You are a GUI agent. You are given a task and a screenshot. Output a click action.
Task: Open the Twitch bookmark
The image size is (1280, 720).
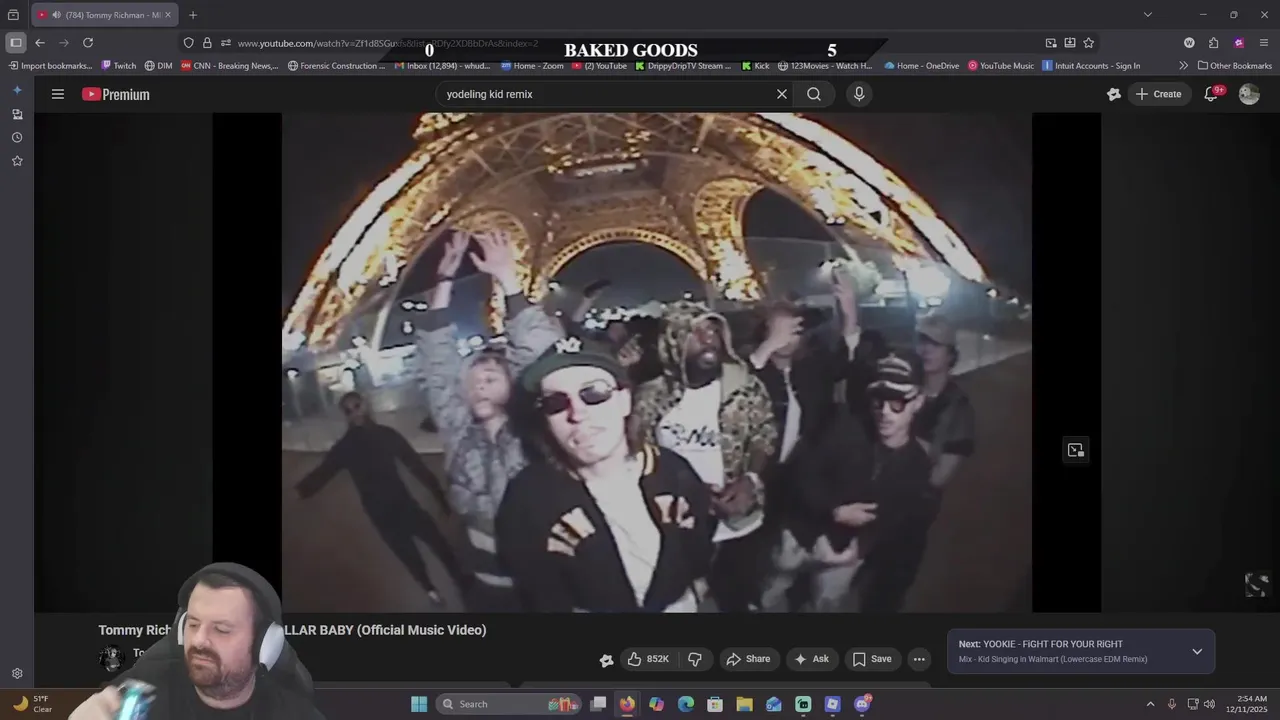point(119,66)
